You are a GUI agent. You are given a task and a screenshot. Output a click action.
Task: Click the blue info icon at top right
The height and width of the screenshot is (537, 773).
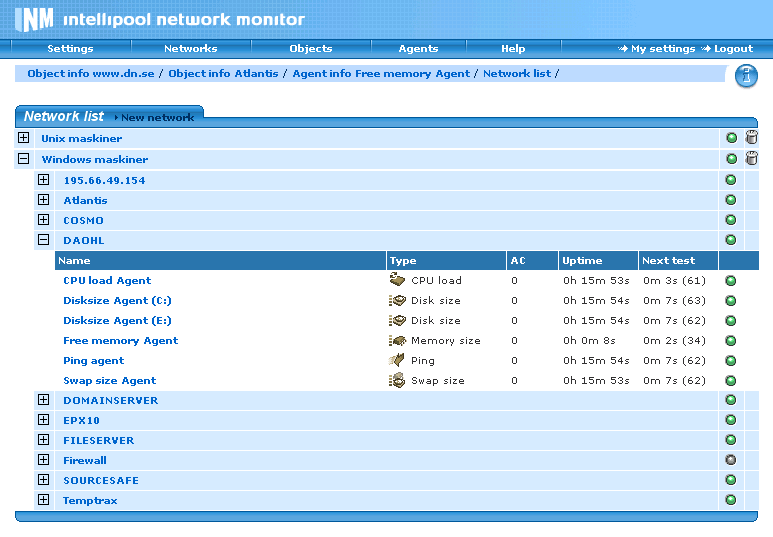pos(746,76)
